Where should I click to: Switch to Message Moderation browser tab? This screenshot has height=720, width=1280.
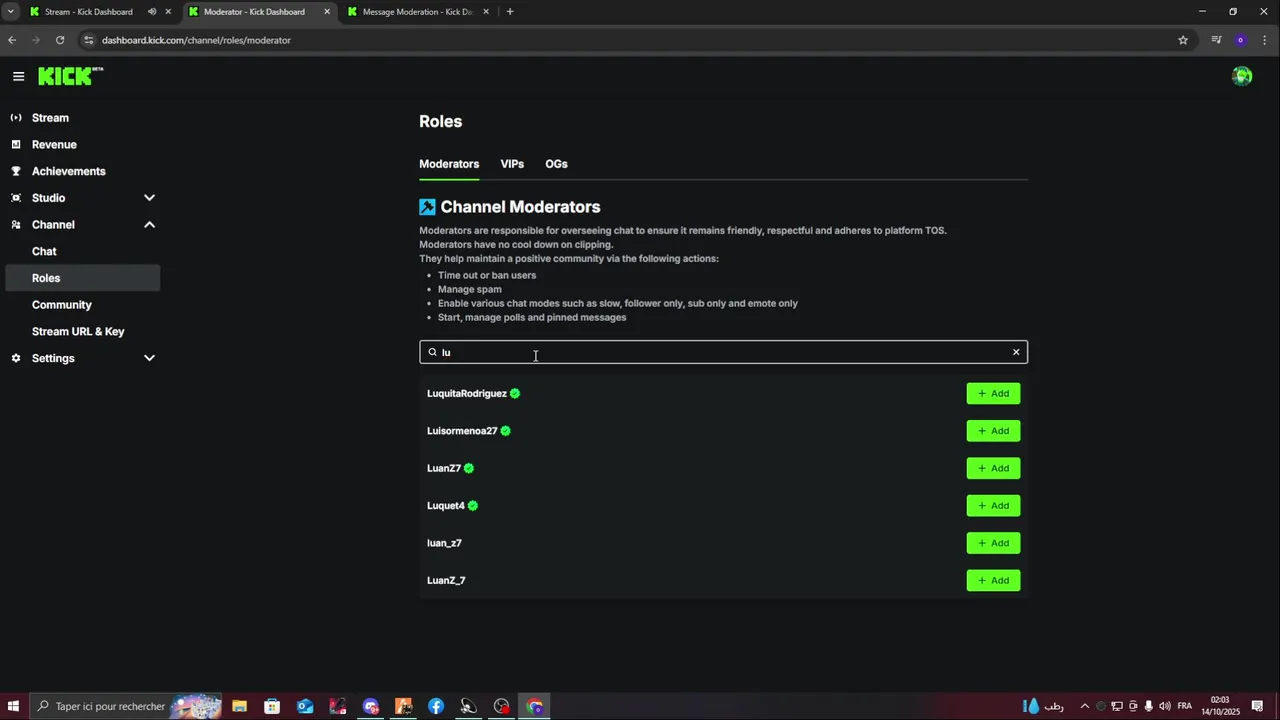[417, 12]
